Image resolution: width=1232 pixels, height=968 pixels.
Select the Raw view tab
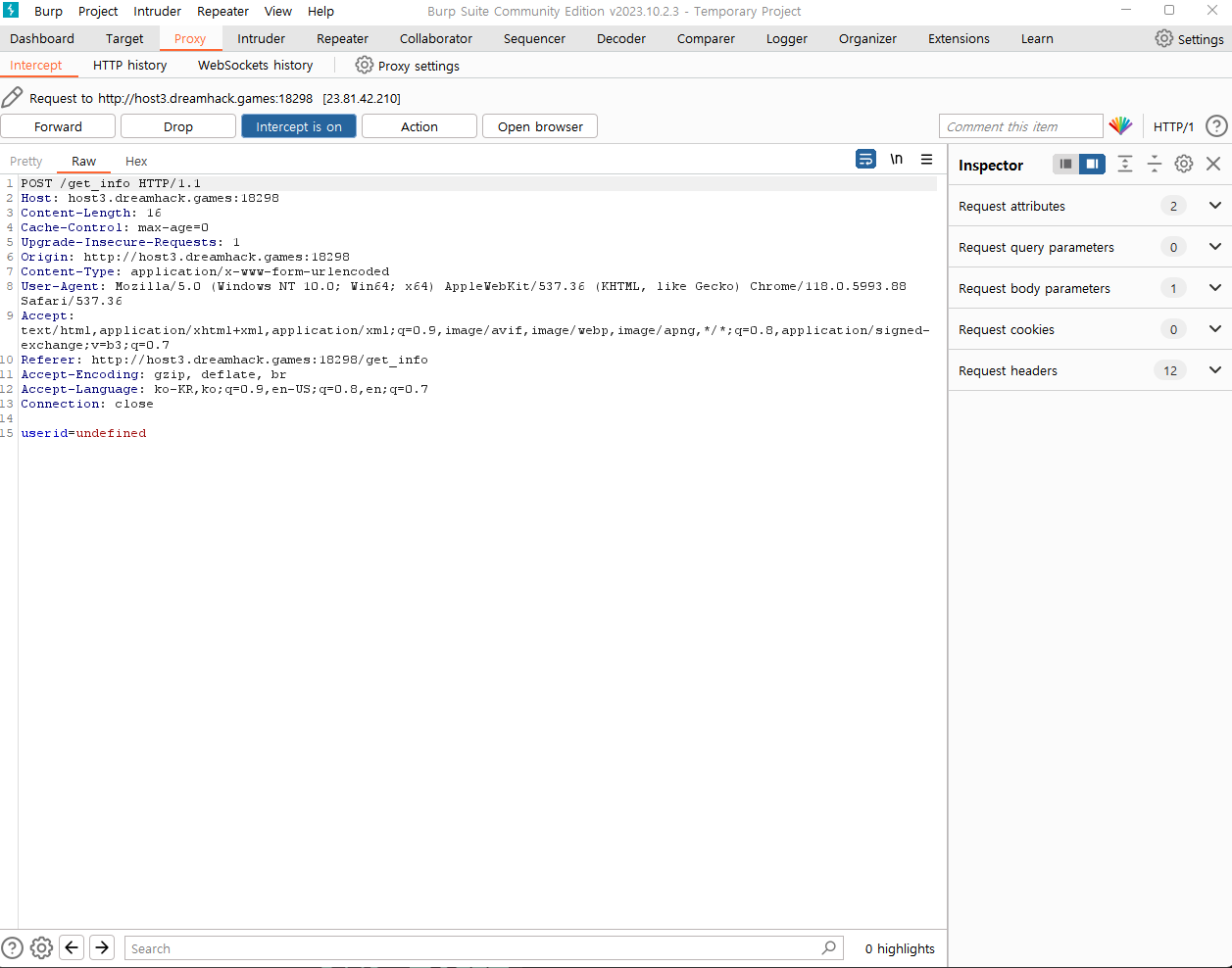[83, 161]
